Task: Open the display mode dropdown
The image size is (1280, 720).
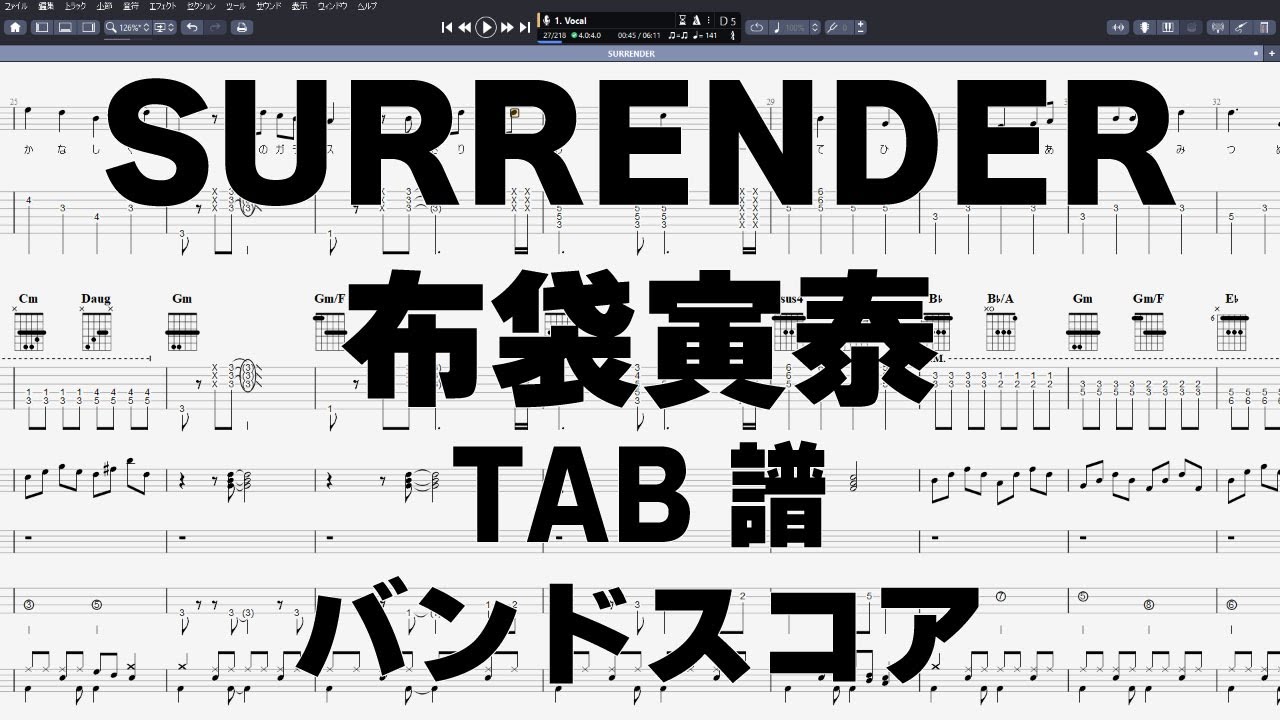Action: tap(164, 27)
